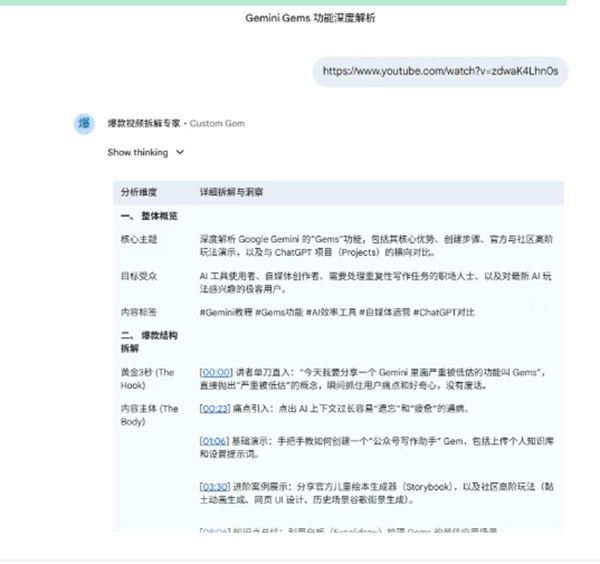Open the [00:00] timestamp link
Viewport: 600px width, 564px height.
pos(216,372)
